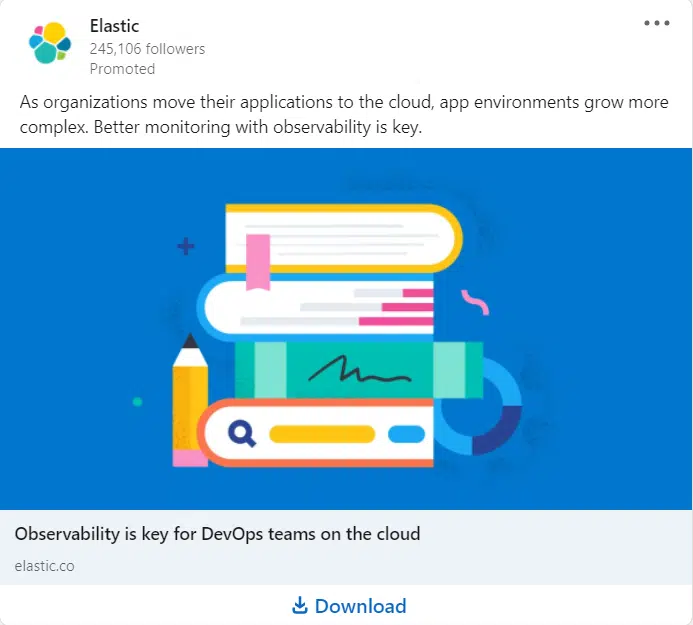Click the blue donut chart graphic
This screenshot has height=625, width=693.
pyautogui.click(x=481, y=406)
